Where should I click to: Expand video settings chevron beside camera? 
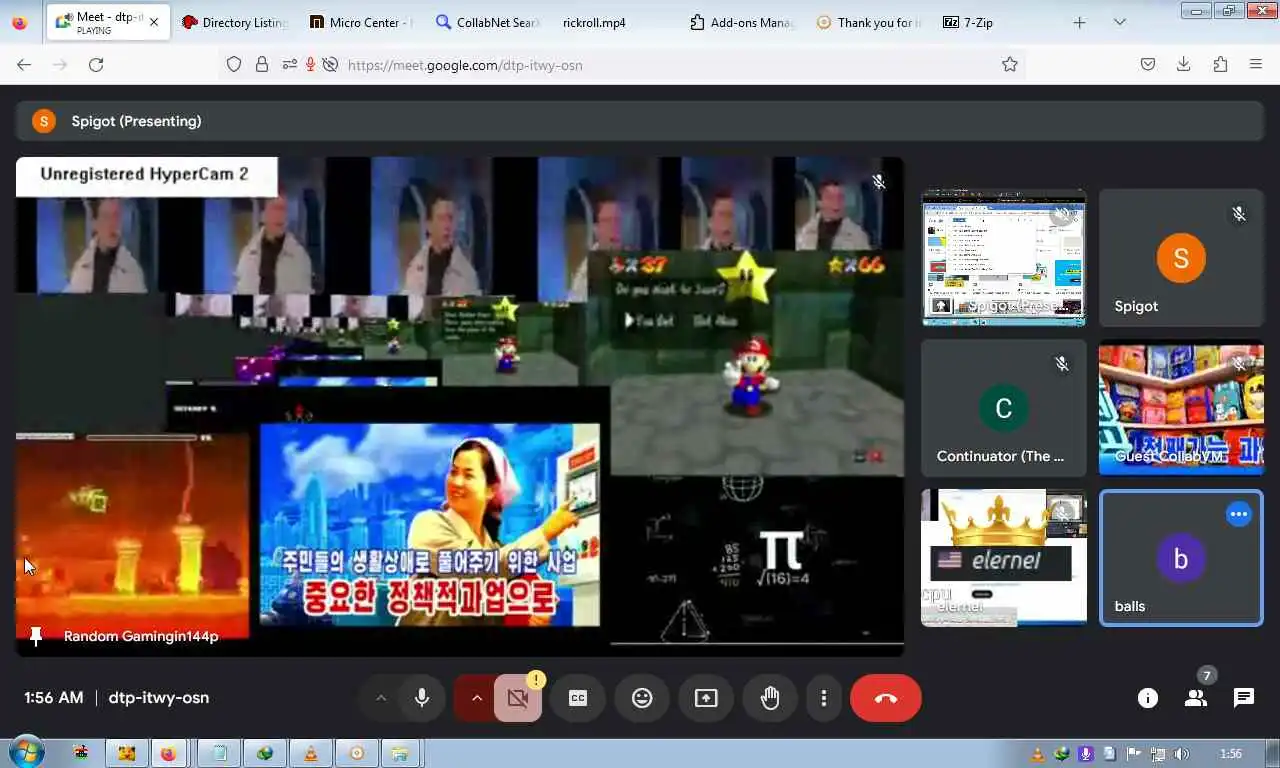pos(476,698)
